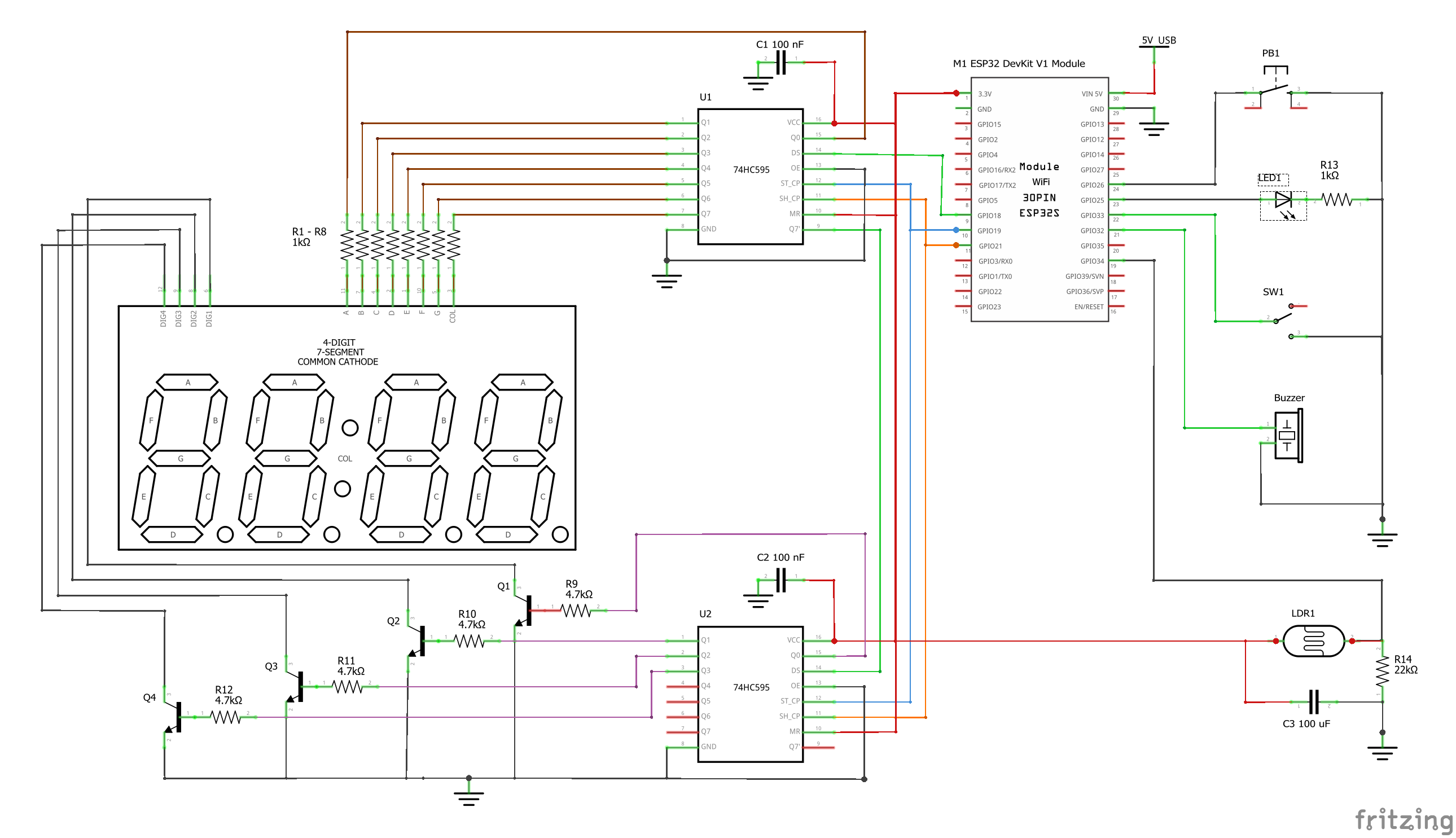
Task: Click the COL pin label atop display
Action: point(453,316)
